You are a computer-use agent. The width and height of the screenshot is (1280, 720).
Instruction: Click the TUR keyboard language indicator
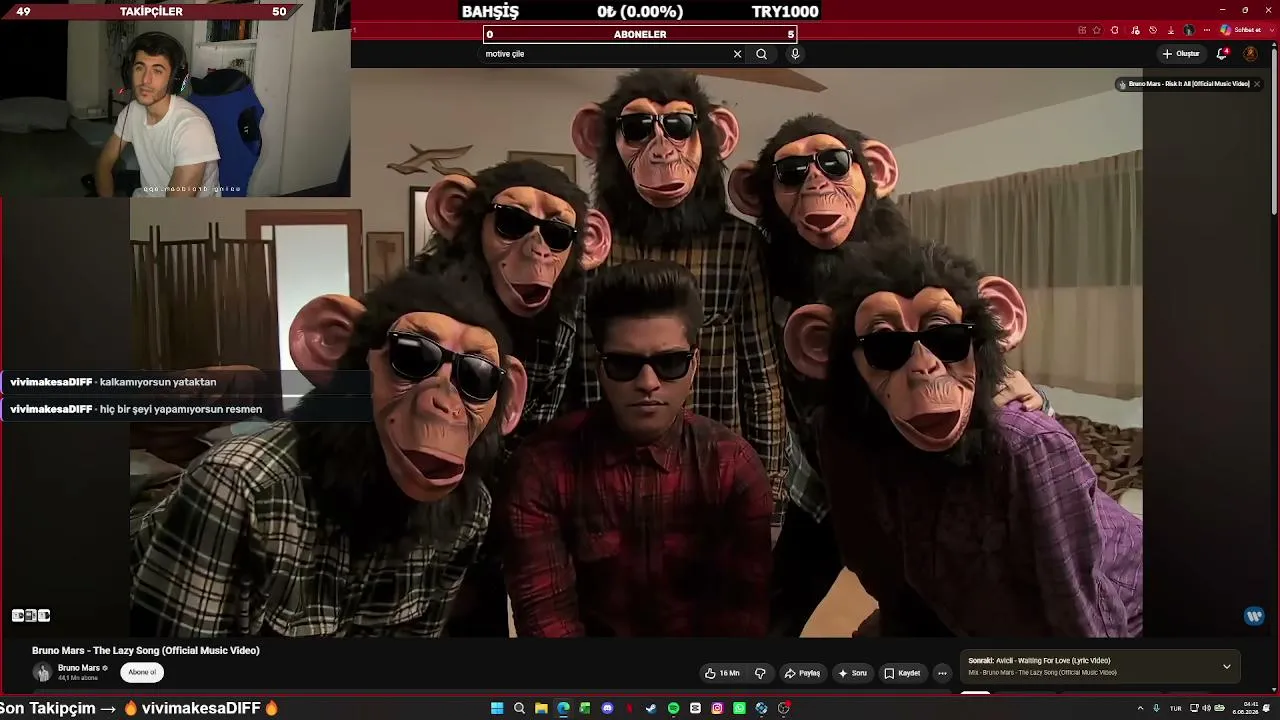[x=1175, y=708]
